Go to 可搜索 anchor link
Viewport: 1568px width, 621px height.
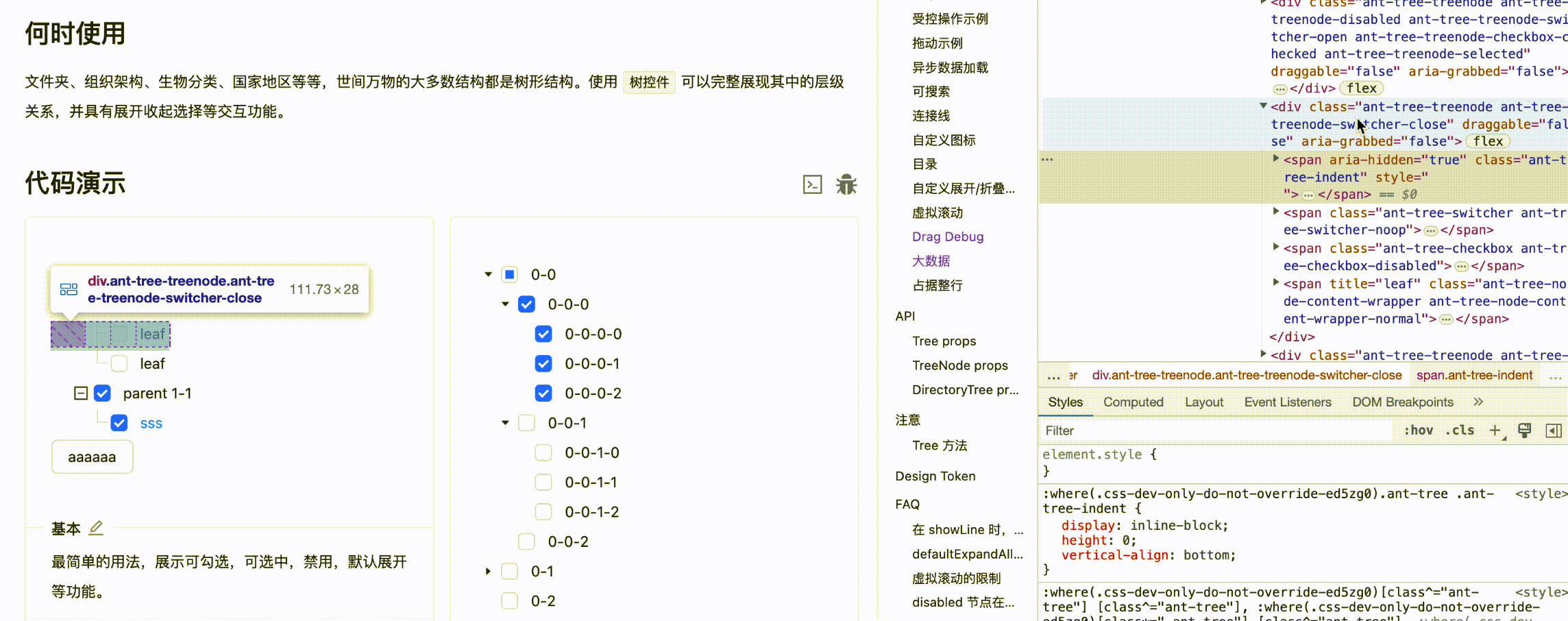pos(931,91)
